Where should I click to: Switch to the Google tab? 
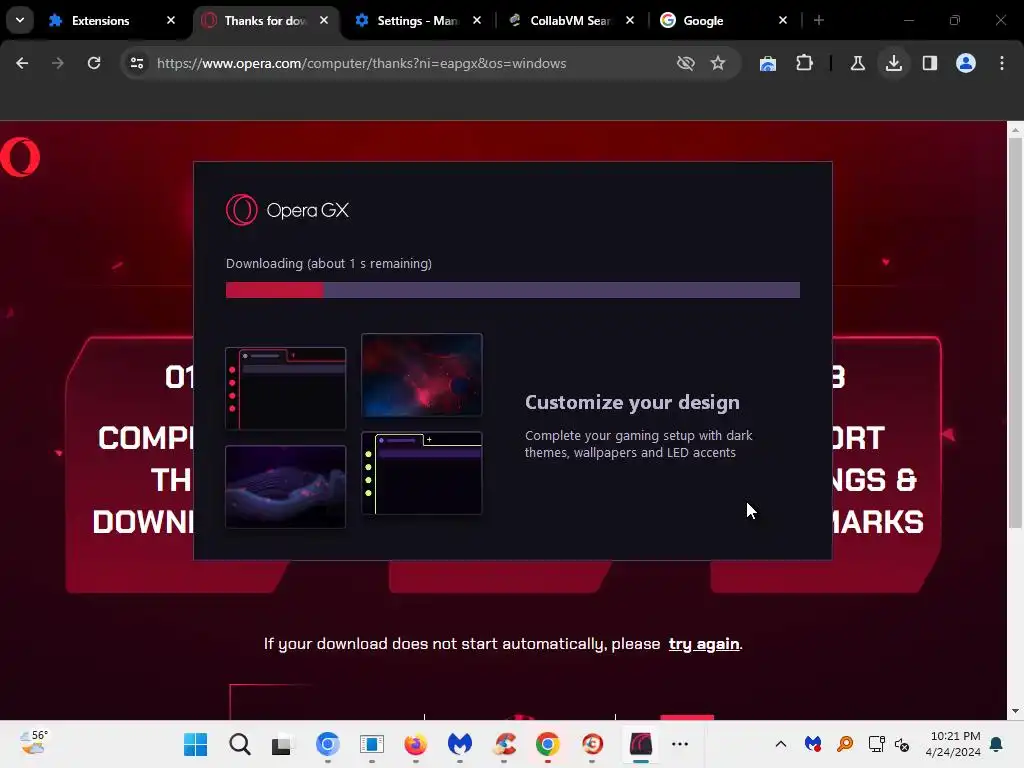click(703, 20)
